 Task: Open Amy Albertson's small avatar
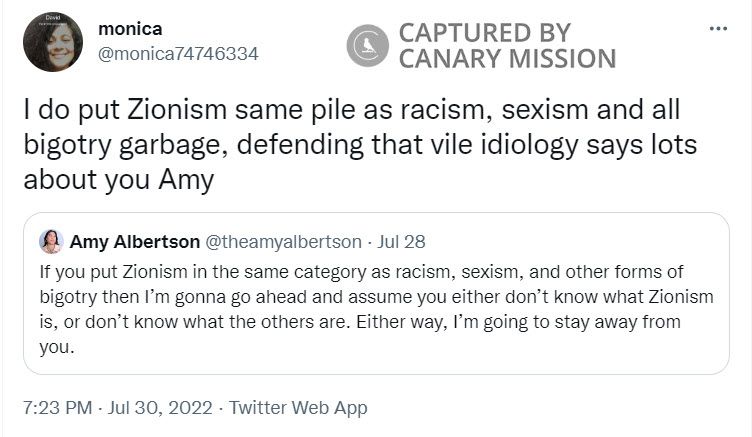tap(51, 241)
